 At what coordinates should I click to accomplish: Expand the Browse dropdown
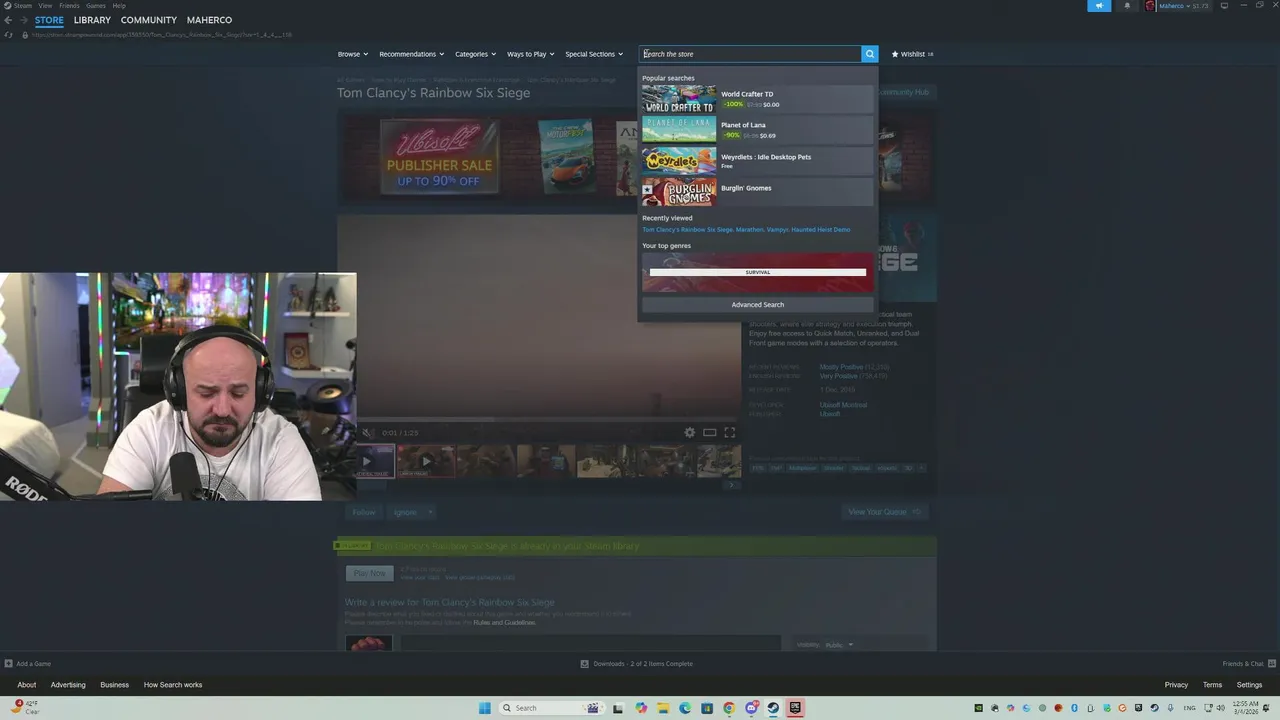(x=353, y=54)
